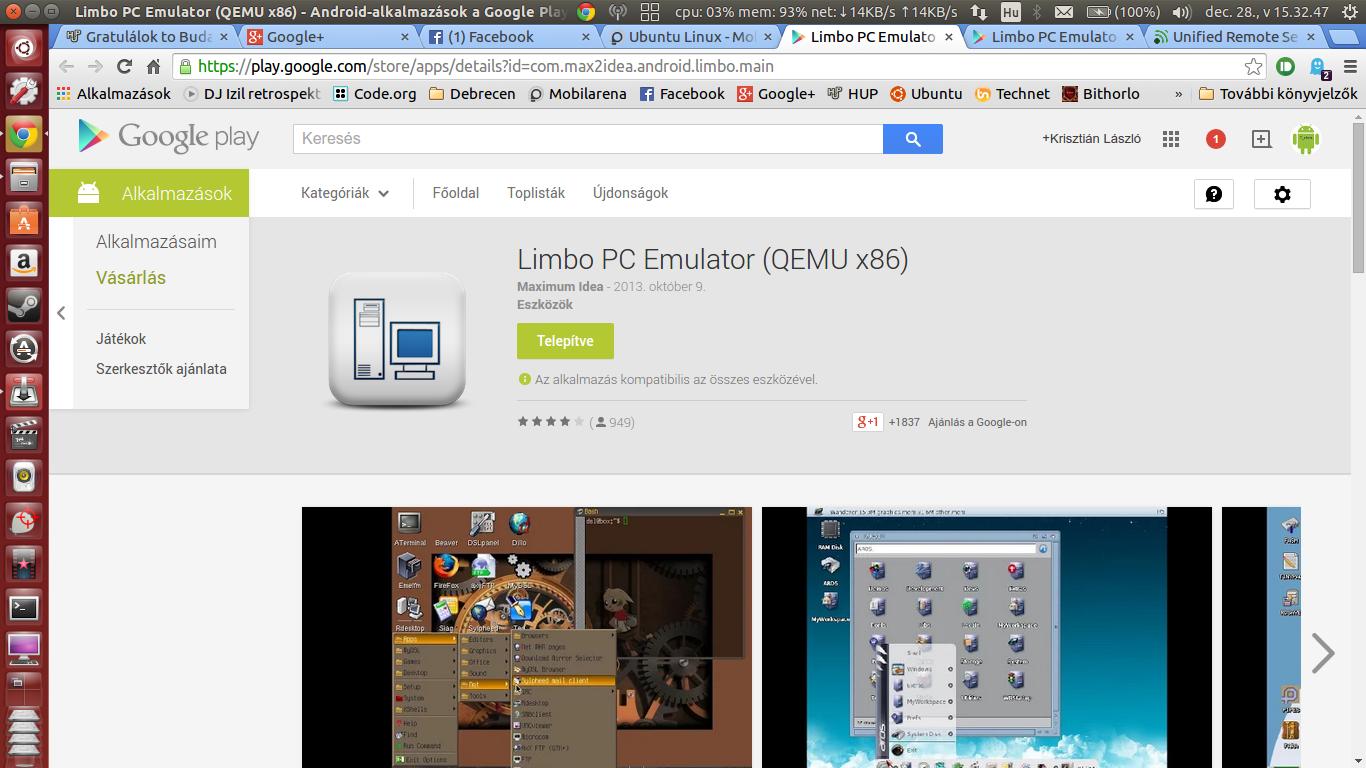This screenshot has width=1366, height=768.
Task: Click the URL address bar
Action: [707, 67]
